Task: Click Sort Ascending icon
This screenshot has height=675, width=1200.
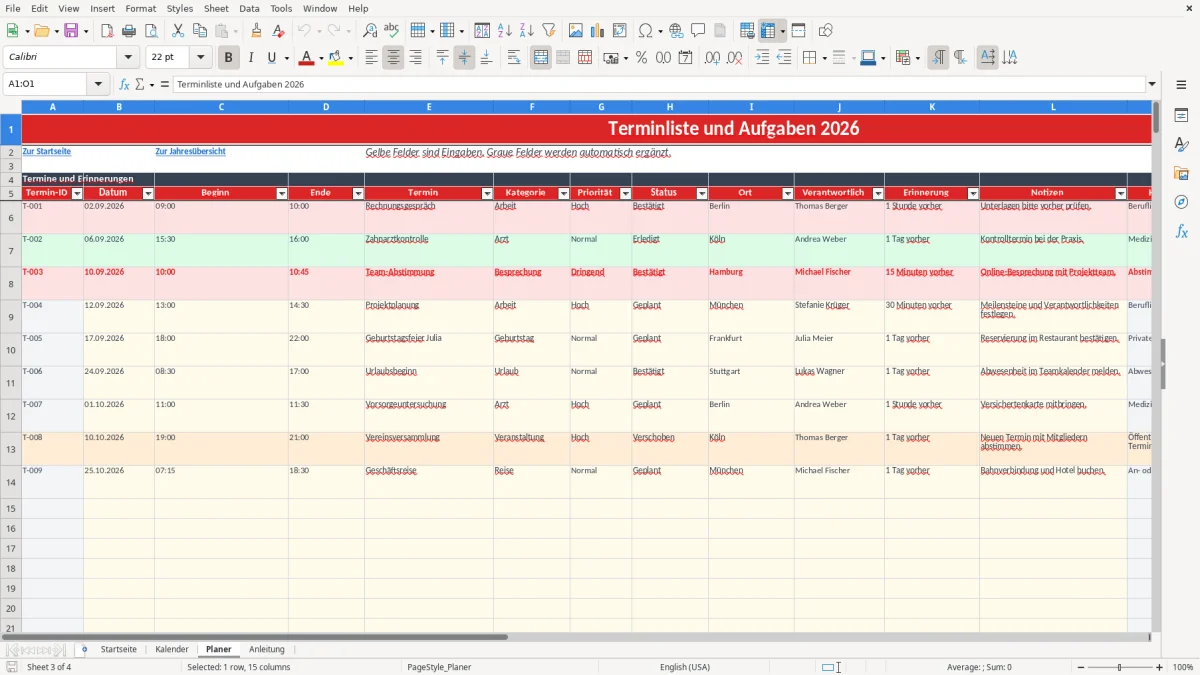Action: pos(505,31)
